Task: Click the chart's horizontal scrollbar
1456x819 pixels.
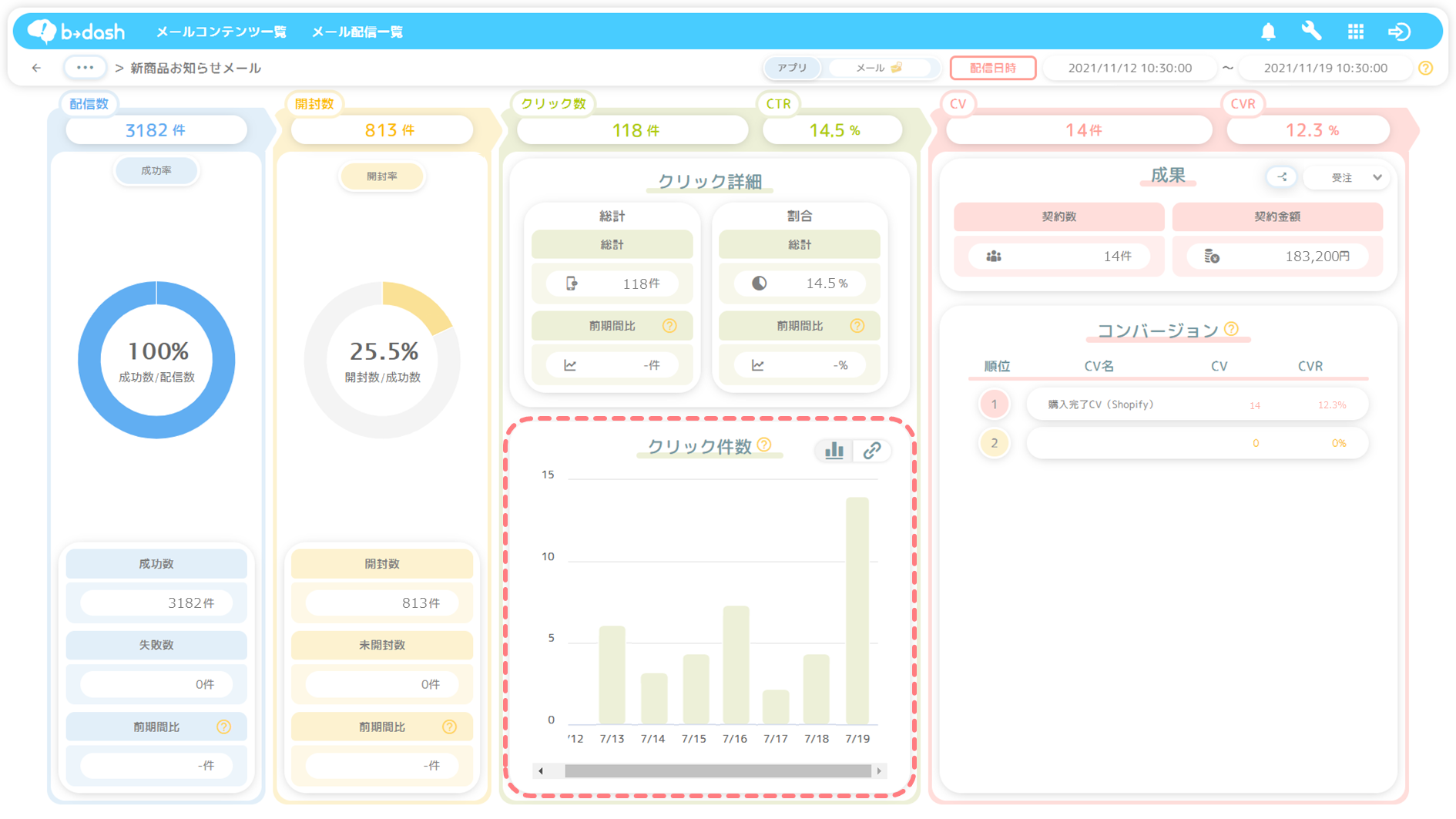Action: (716, 771)
